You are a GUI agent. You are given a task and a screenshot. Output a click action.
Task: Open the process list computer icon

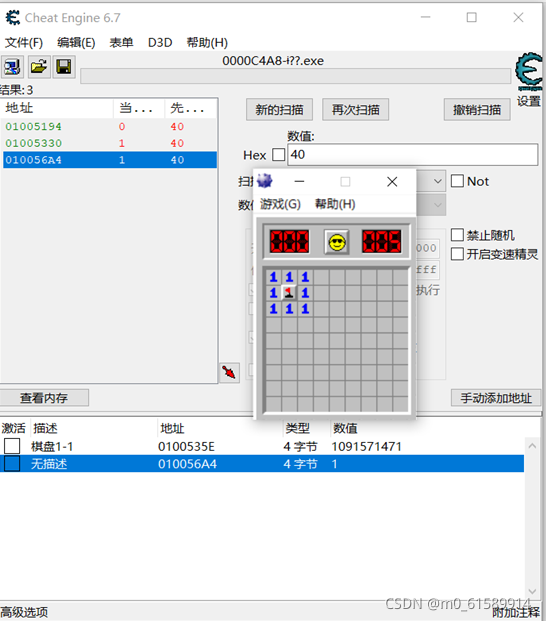(12, 67)
